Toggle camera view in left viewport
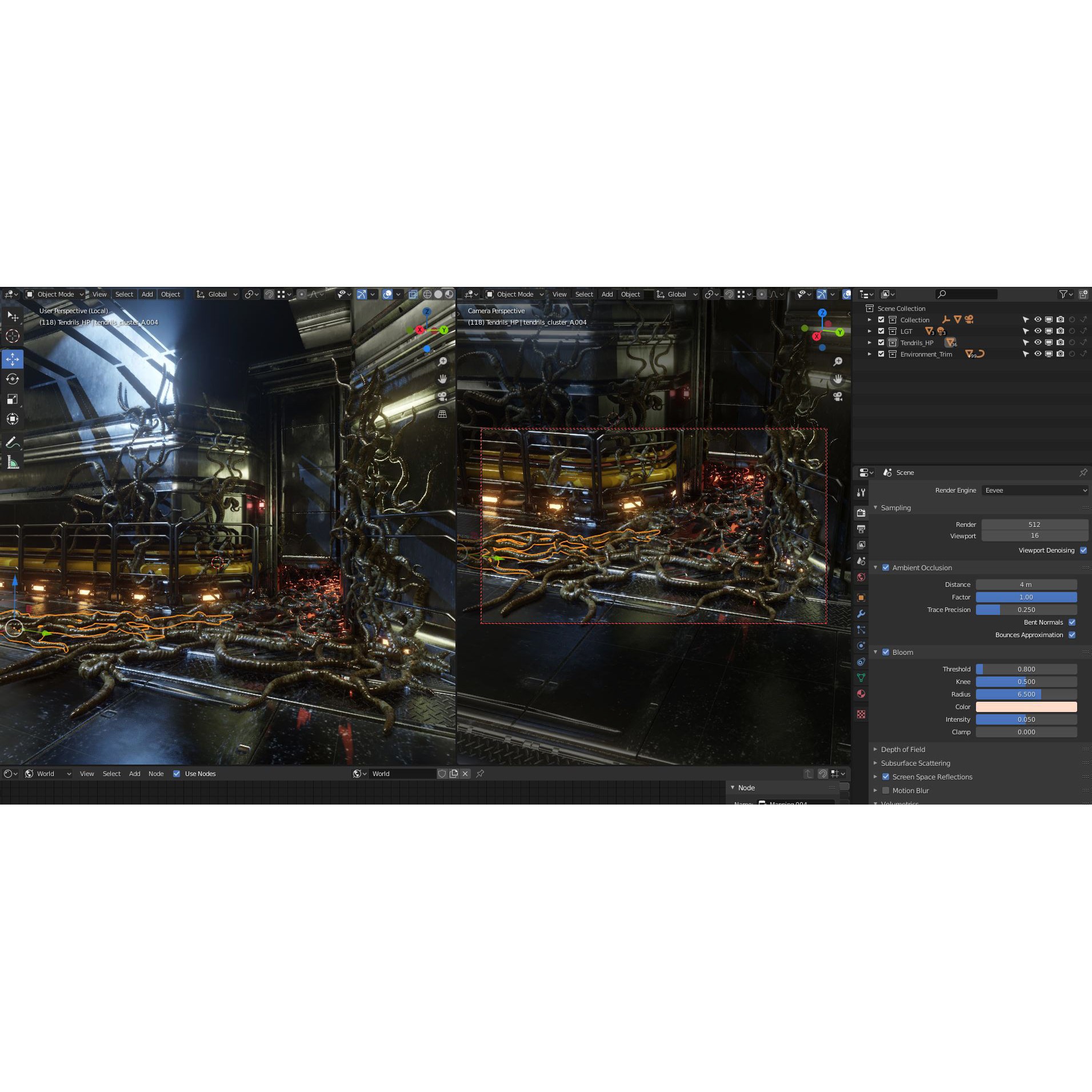 pyautogui.click(x=442, y=397)
